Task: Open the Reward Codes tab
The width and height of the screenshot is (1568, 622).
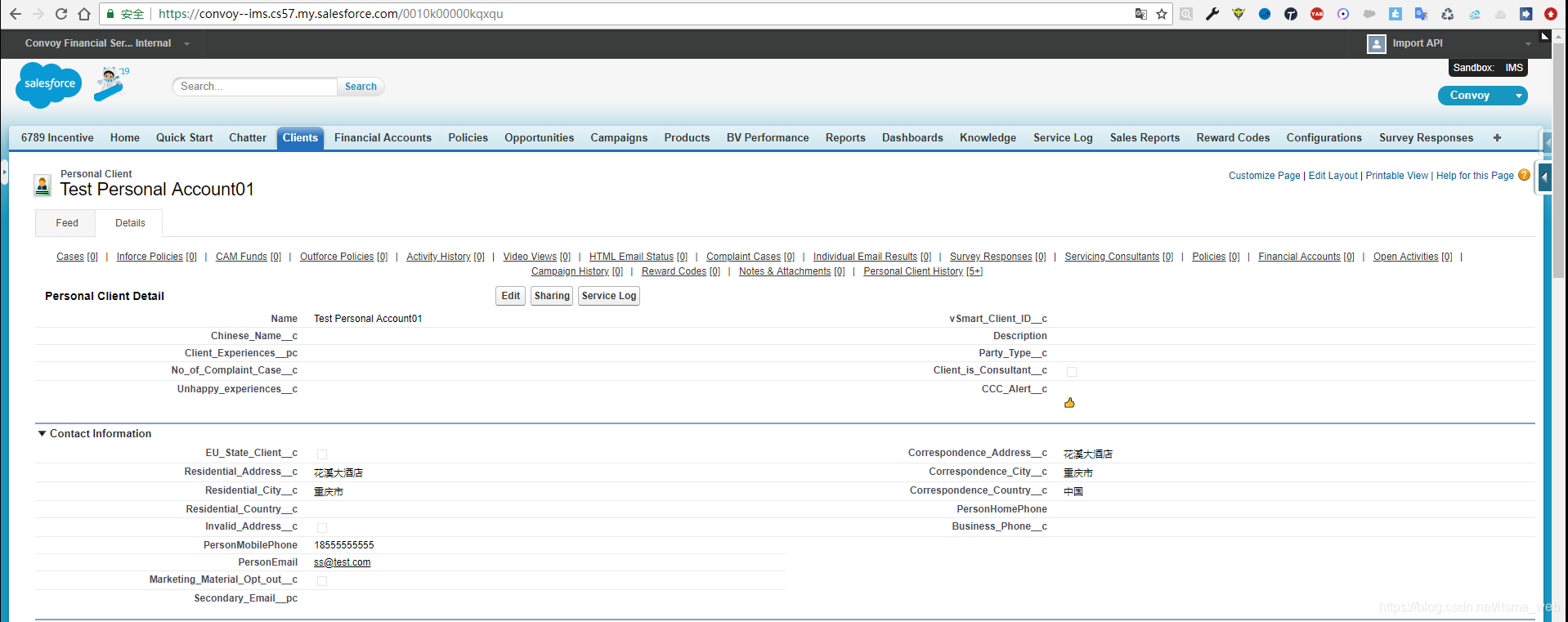Action: (x=1233, y=137)
